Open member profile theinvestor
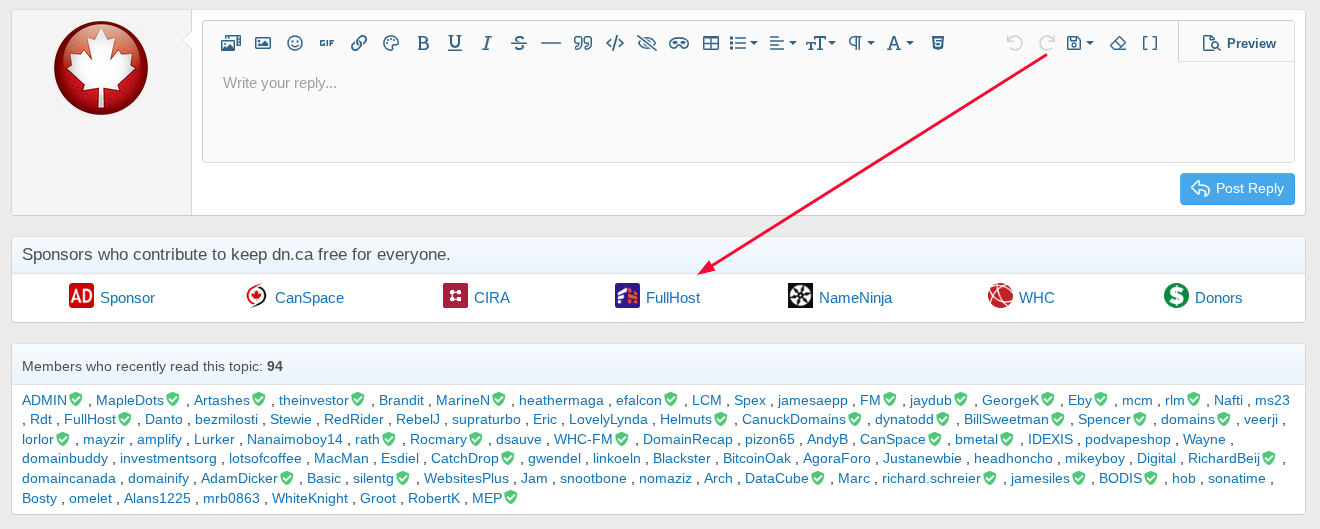The height and width of the screenshot is (529, 1320). tap(314, 400)
